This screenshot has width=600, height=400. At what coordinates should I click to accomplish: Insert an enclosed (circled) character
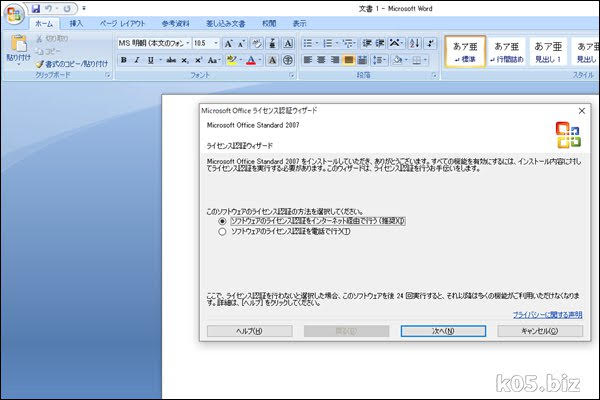[x=288, y=60]
